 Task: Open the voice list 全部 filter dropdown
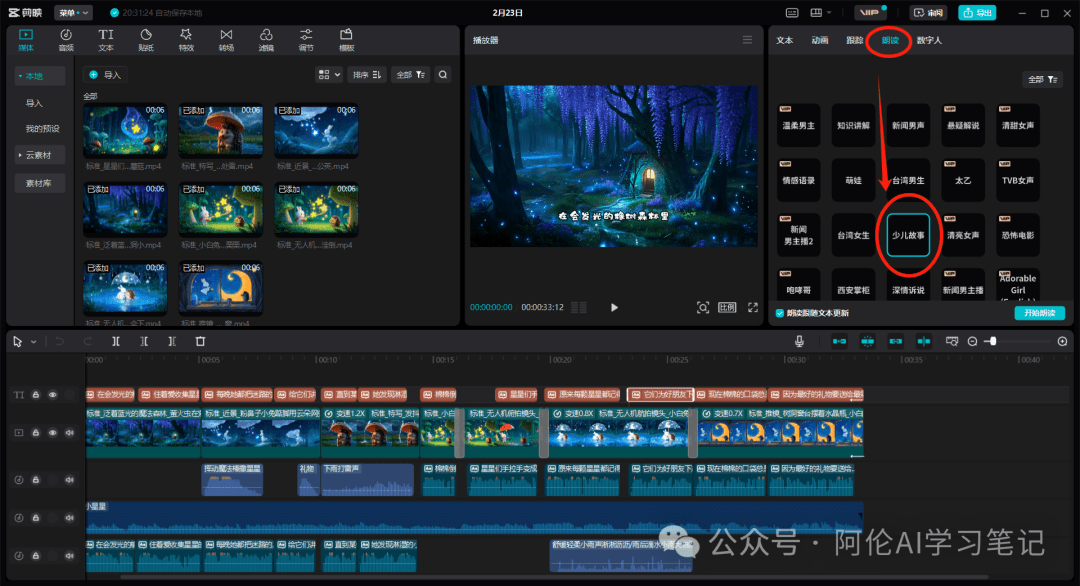[1043, 80]
